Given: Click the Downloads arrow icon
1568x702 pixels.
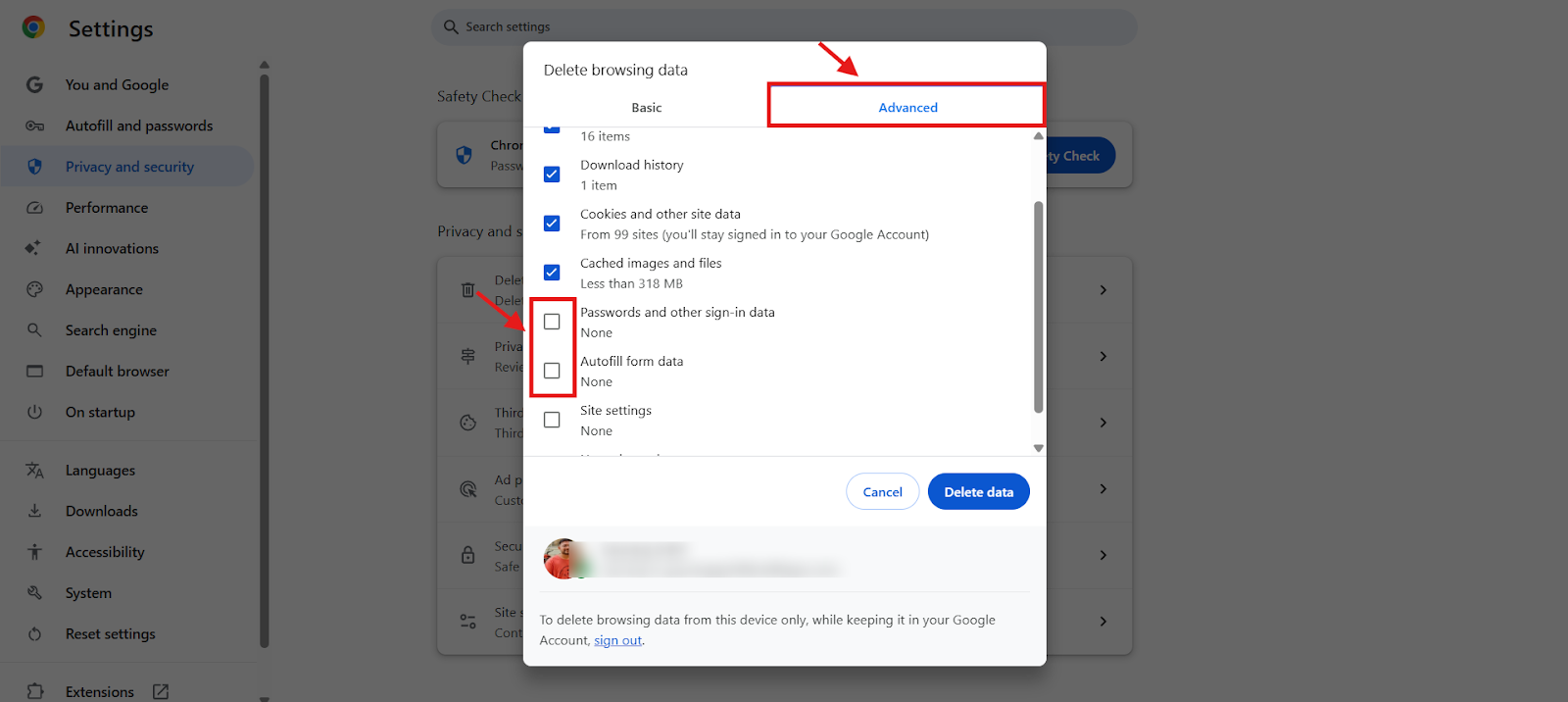Looking at the screenshot, I should pos(34,511).
